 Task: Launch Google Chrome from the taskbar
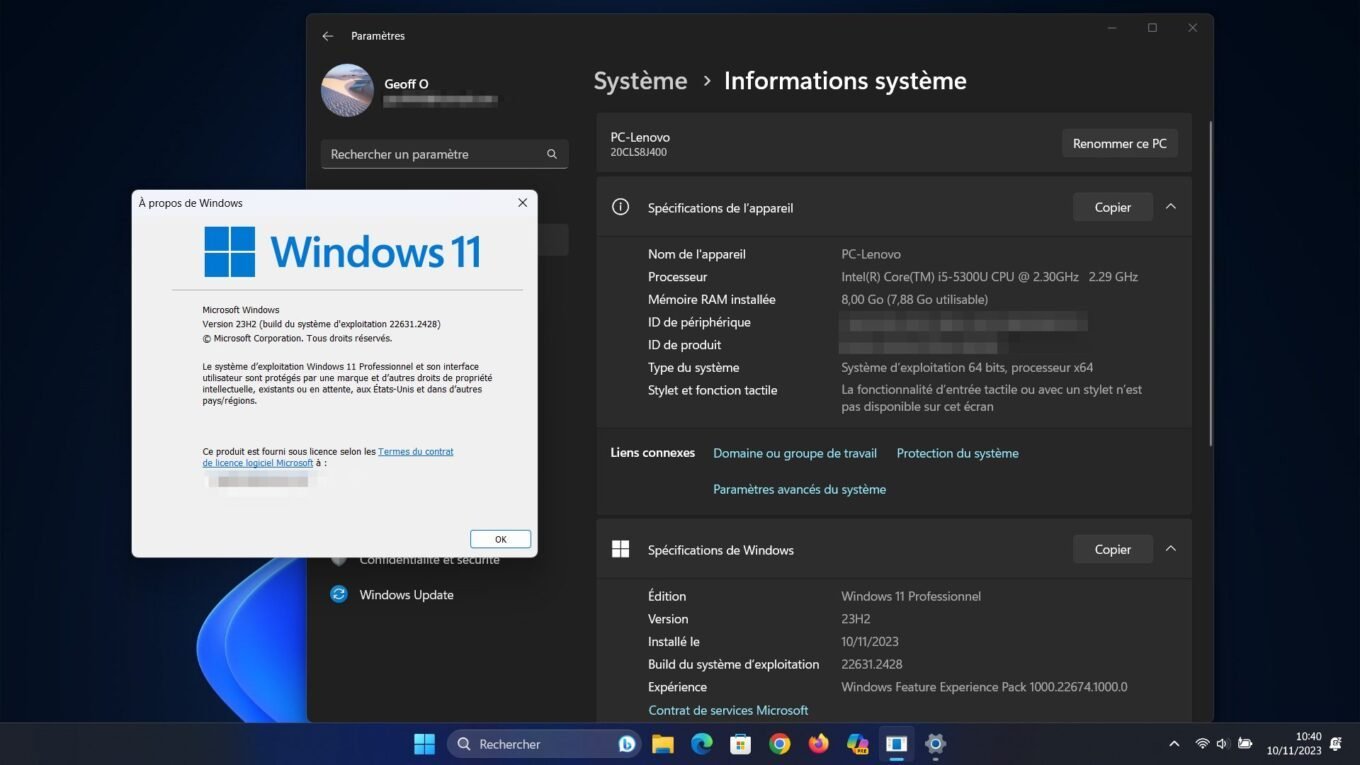[779, 744]
